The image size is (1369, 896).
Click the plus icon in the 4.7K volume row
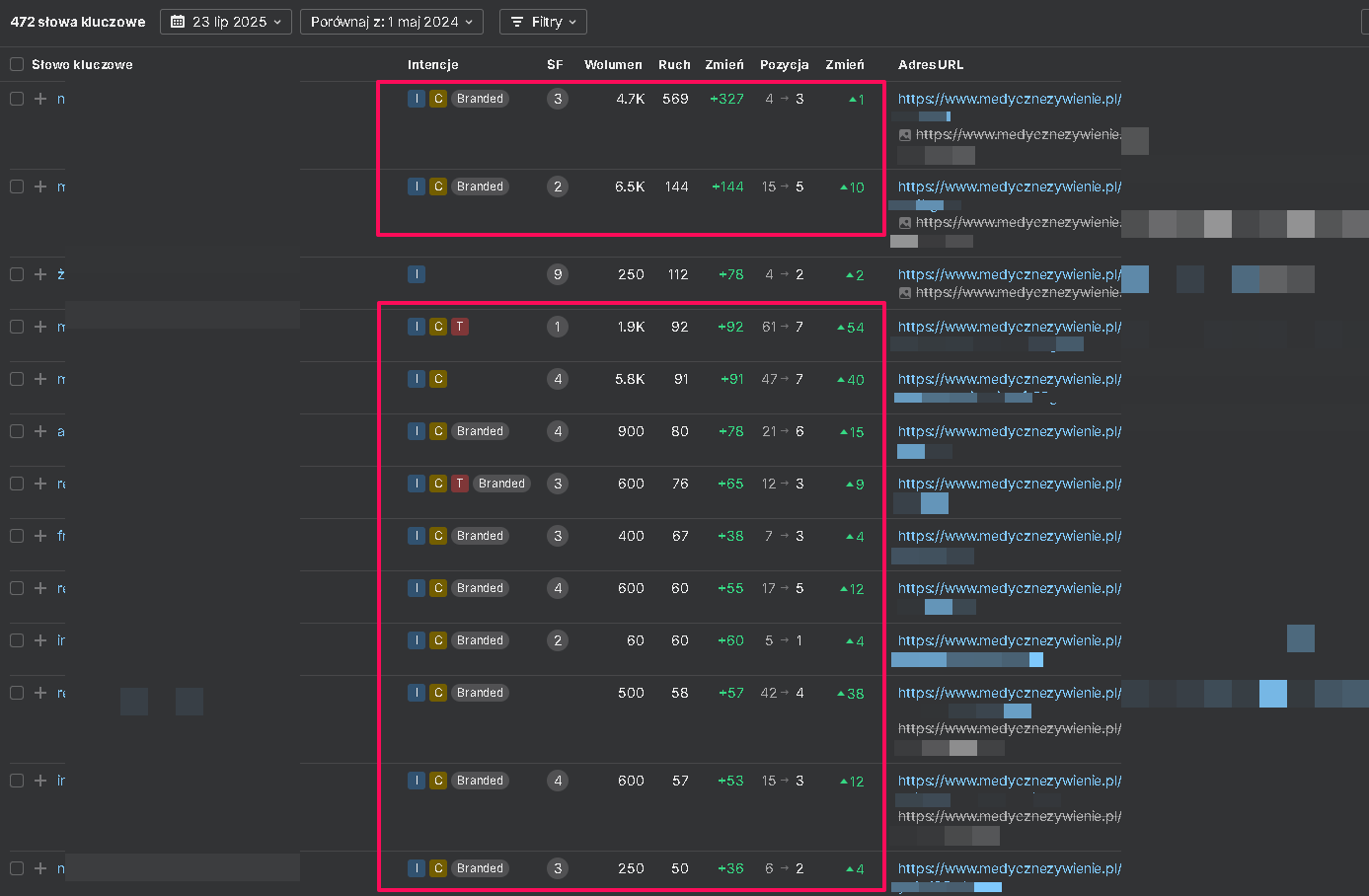point(40,99)
